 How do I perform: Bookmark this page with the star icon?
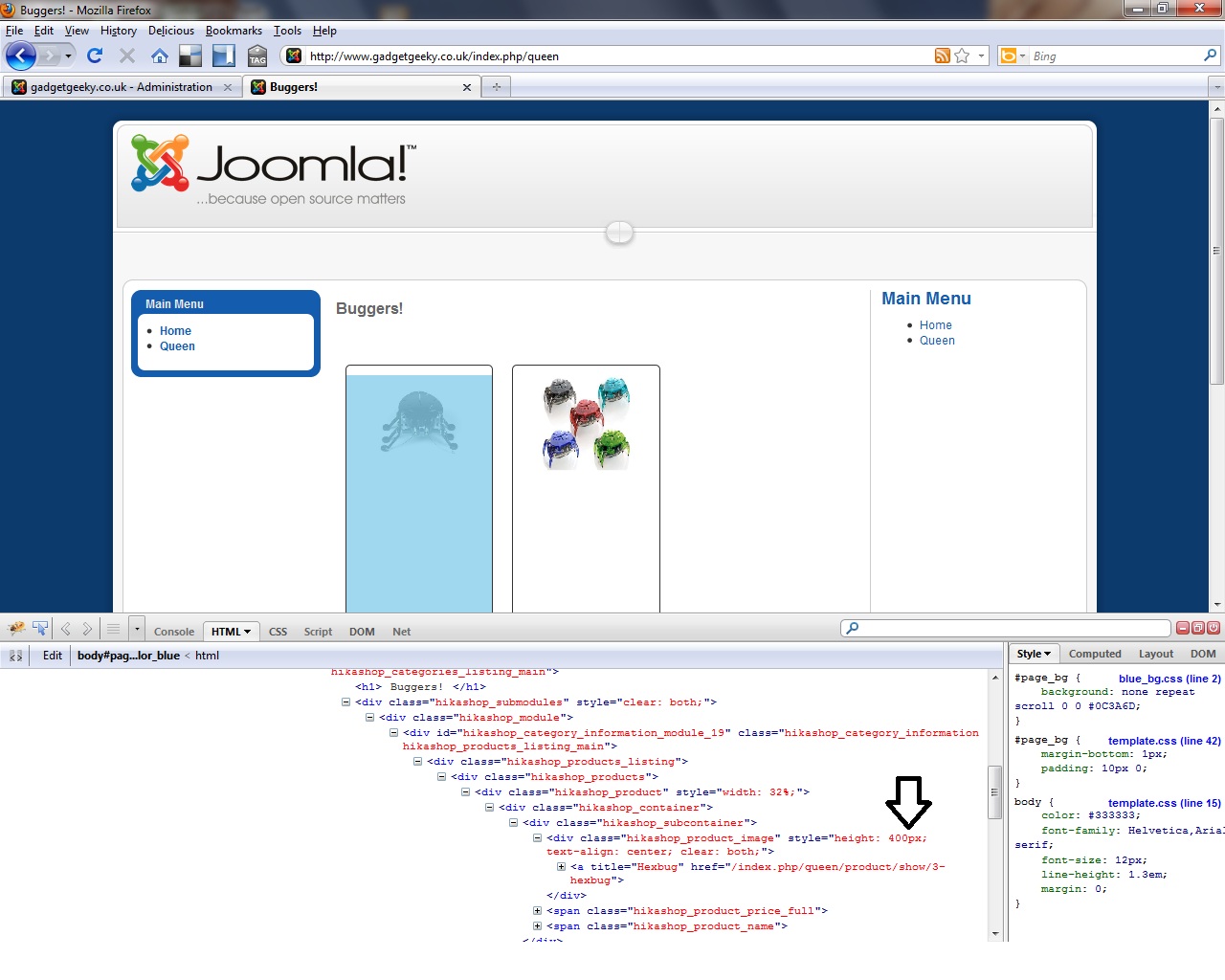(963, 56)
